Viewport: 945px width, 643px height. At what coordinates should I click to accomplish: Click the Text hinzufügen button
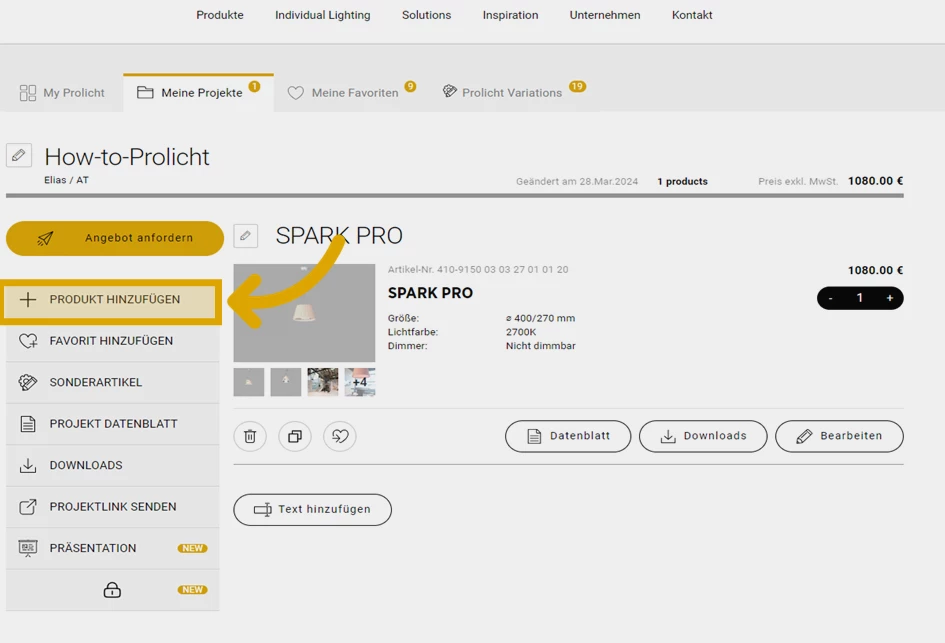312,509
